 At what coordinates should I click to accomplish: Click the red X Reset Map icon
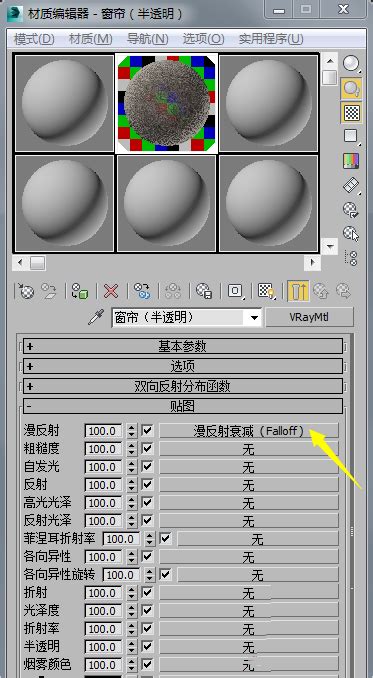pyautogui.click(x=111, y=291)
